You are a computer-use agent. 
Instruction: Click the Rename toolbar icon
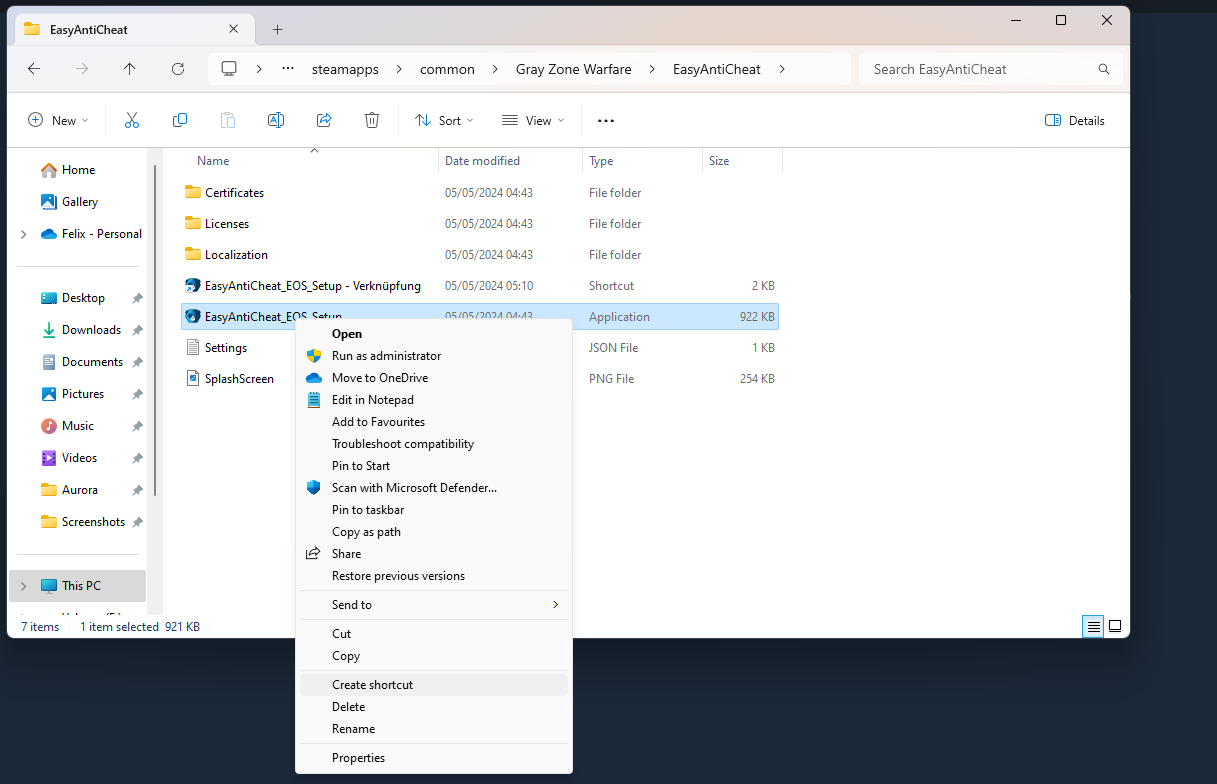(276, 120)
